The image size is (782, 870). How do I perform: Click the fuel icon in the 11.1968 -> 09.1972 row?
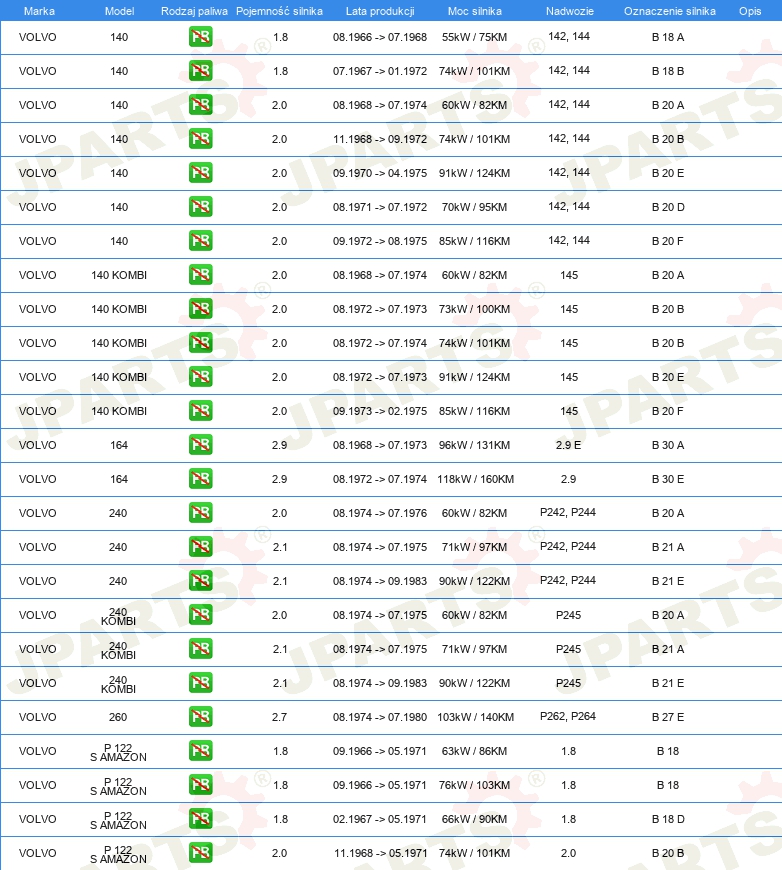(200, 139)
